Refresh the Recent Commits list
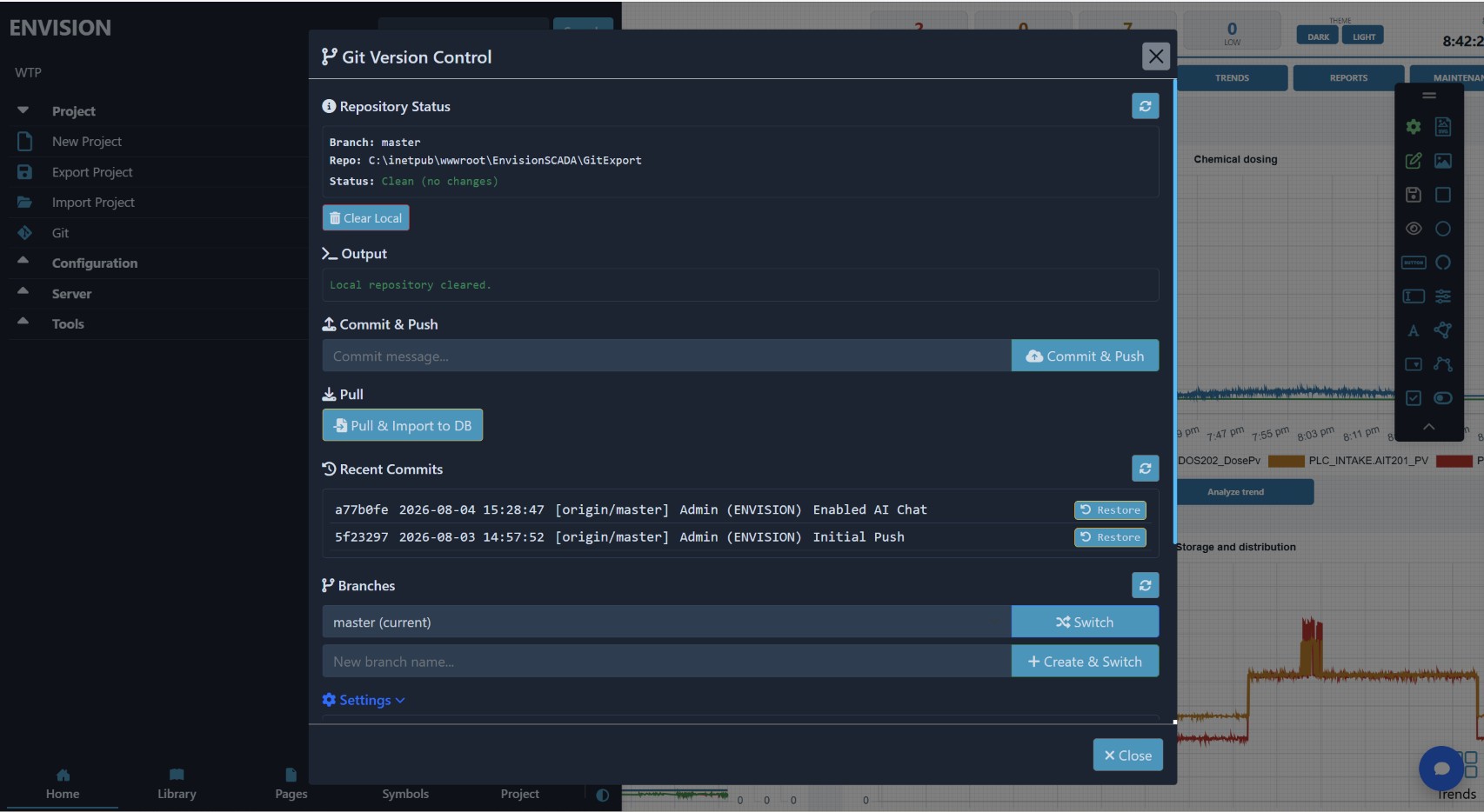This screenshot has height=812, width=1484. [x=1145, y=469]
